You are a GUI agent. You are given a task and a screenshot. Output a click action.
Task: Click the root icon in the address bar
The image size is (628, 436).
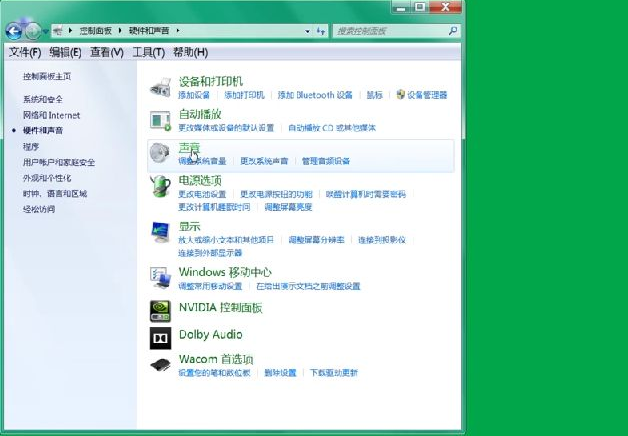pos(58,31)
